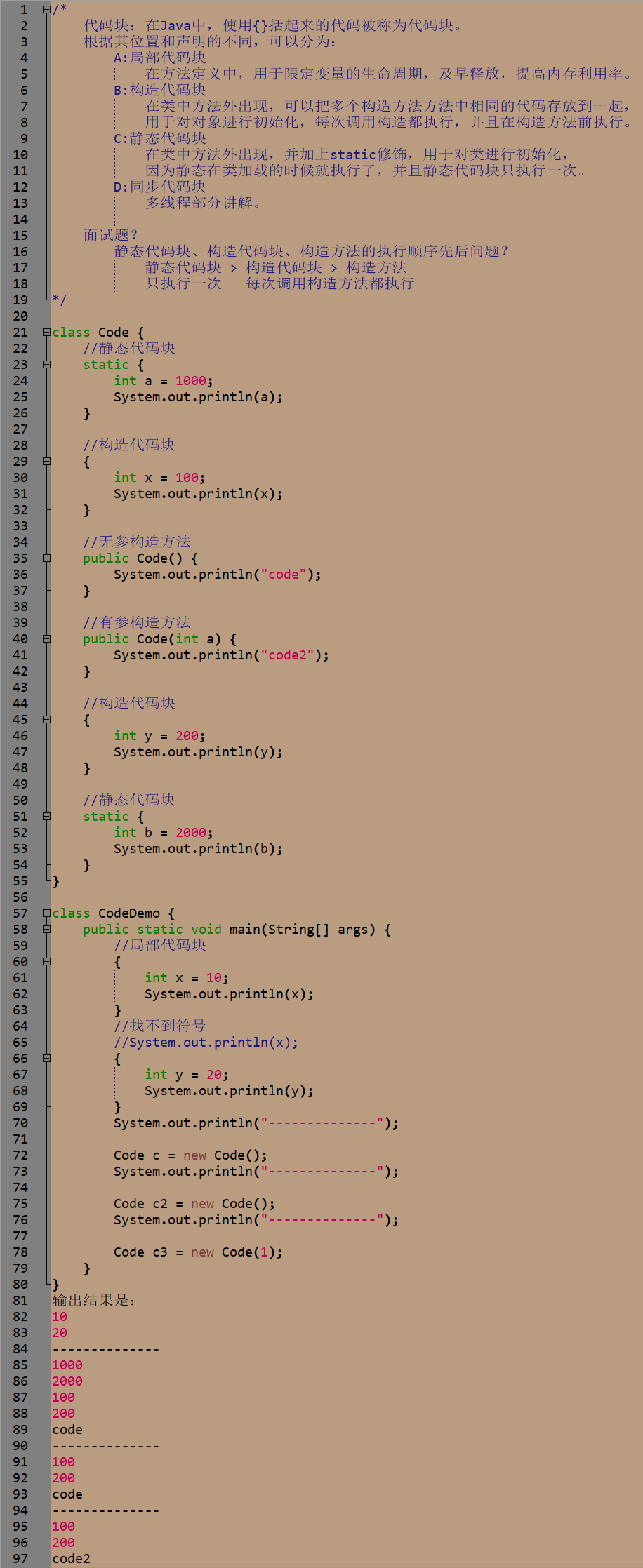Click the '多线程部分讲解。' comment line
The height and width of the screenshot is (1568, 643).
204,203
